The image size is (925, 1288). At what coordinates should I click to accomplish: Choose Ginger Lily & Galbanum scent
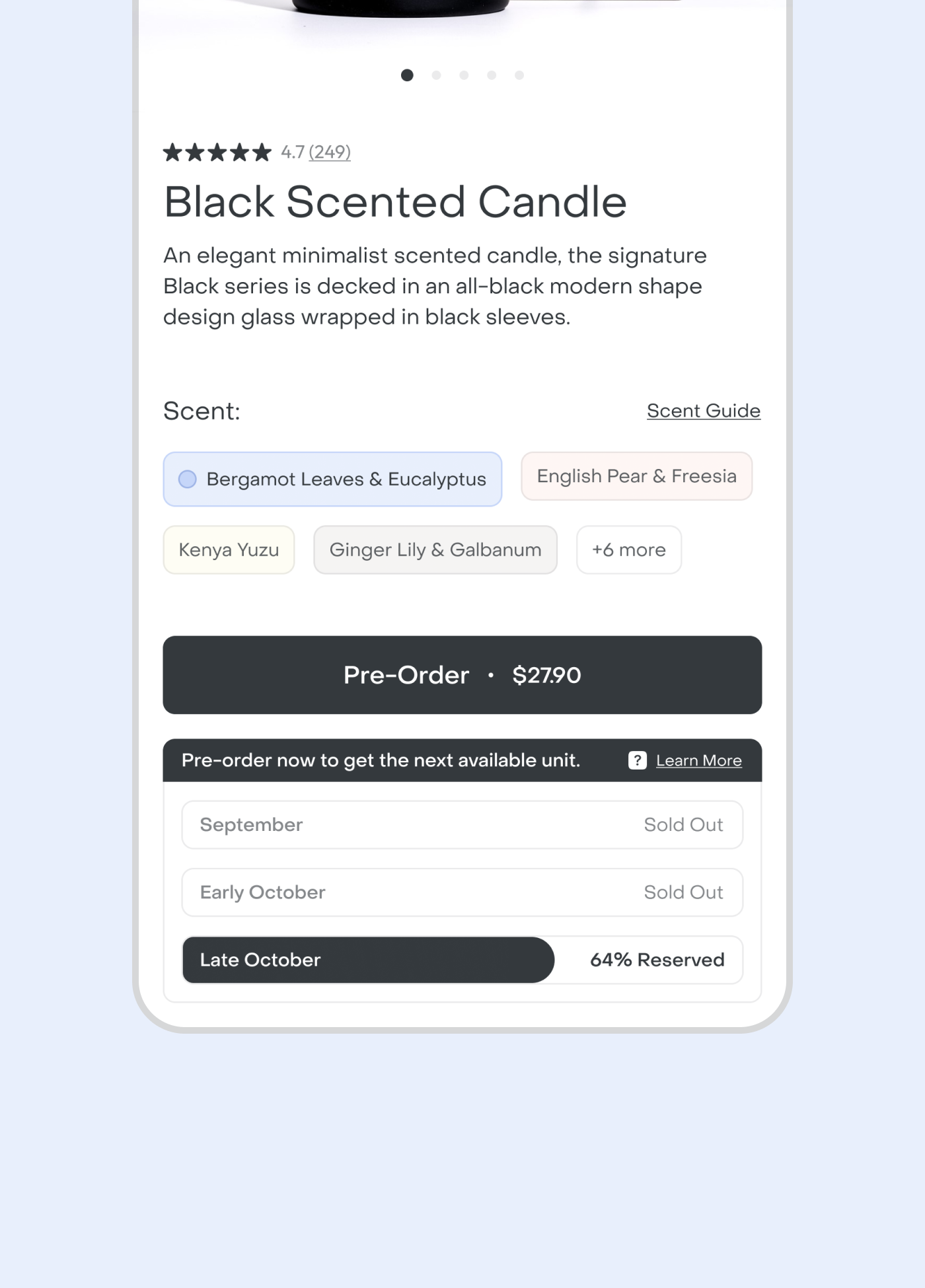click(x=435, y=550)
